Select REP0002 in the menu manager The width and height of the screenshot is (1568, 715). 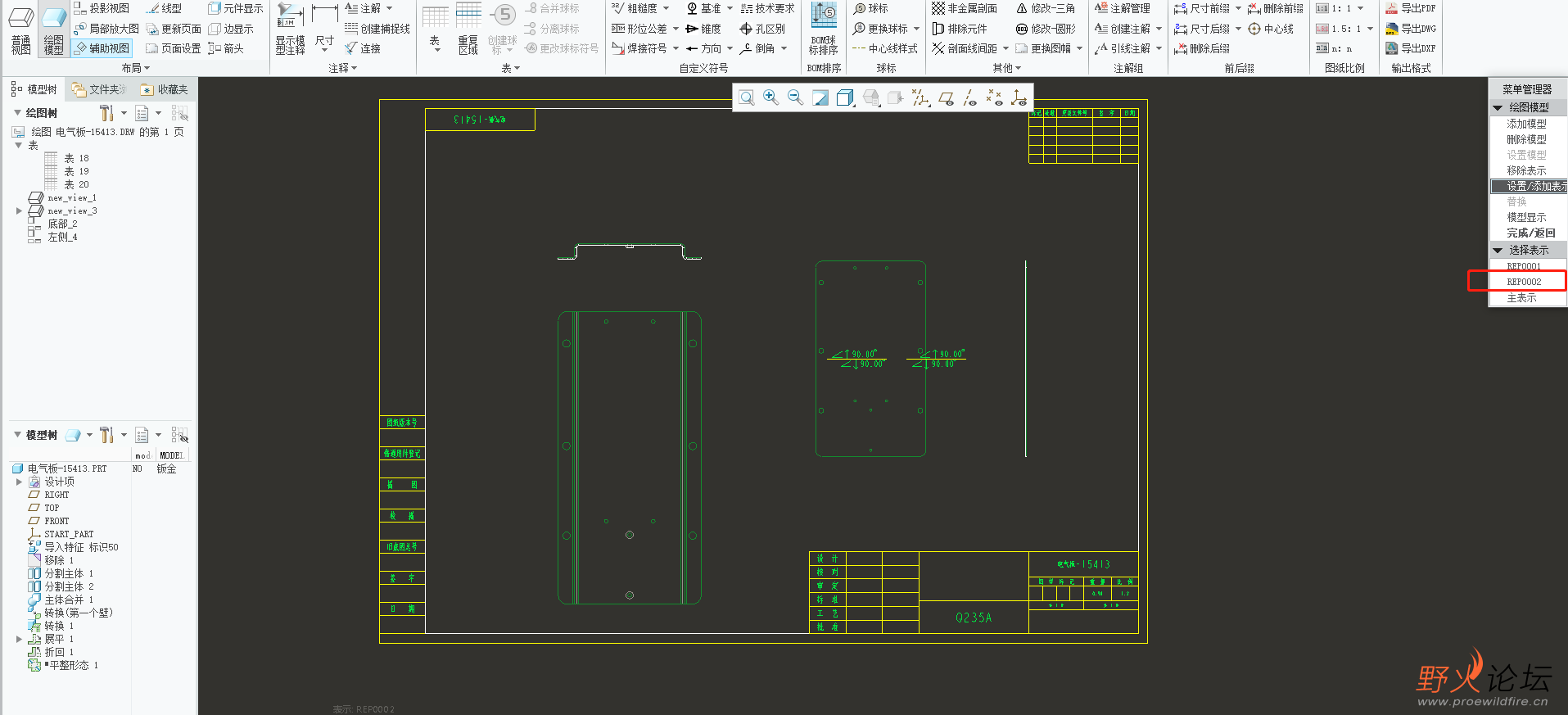pyautogui.click(x=1523, y=282)
